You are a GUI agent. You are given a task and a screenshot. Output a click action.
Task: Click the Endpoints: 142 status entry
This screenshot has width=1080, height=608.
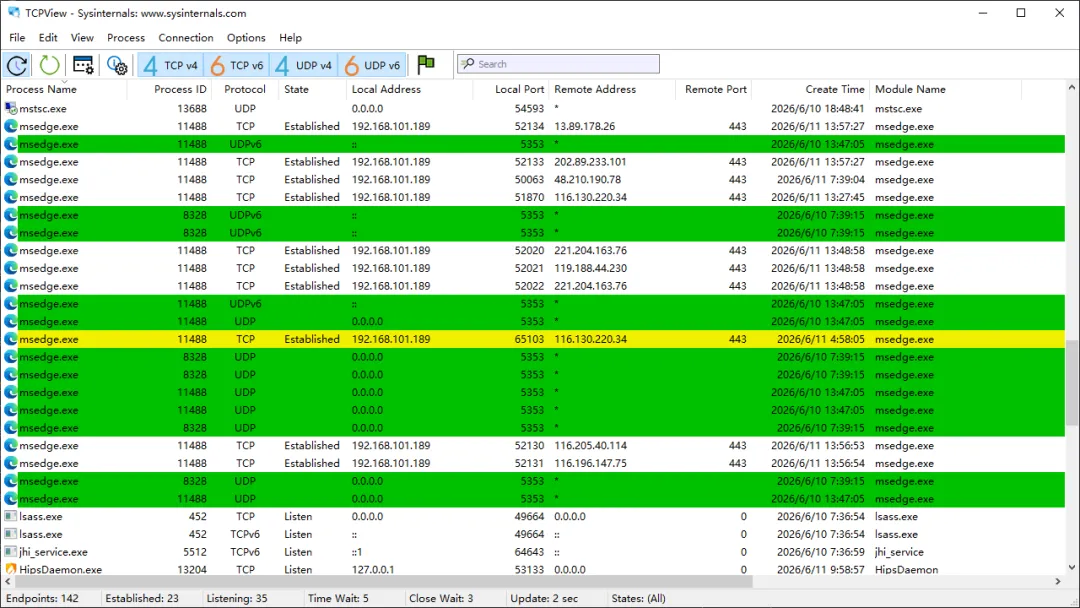click(43, 598)
